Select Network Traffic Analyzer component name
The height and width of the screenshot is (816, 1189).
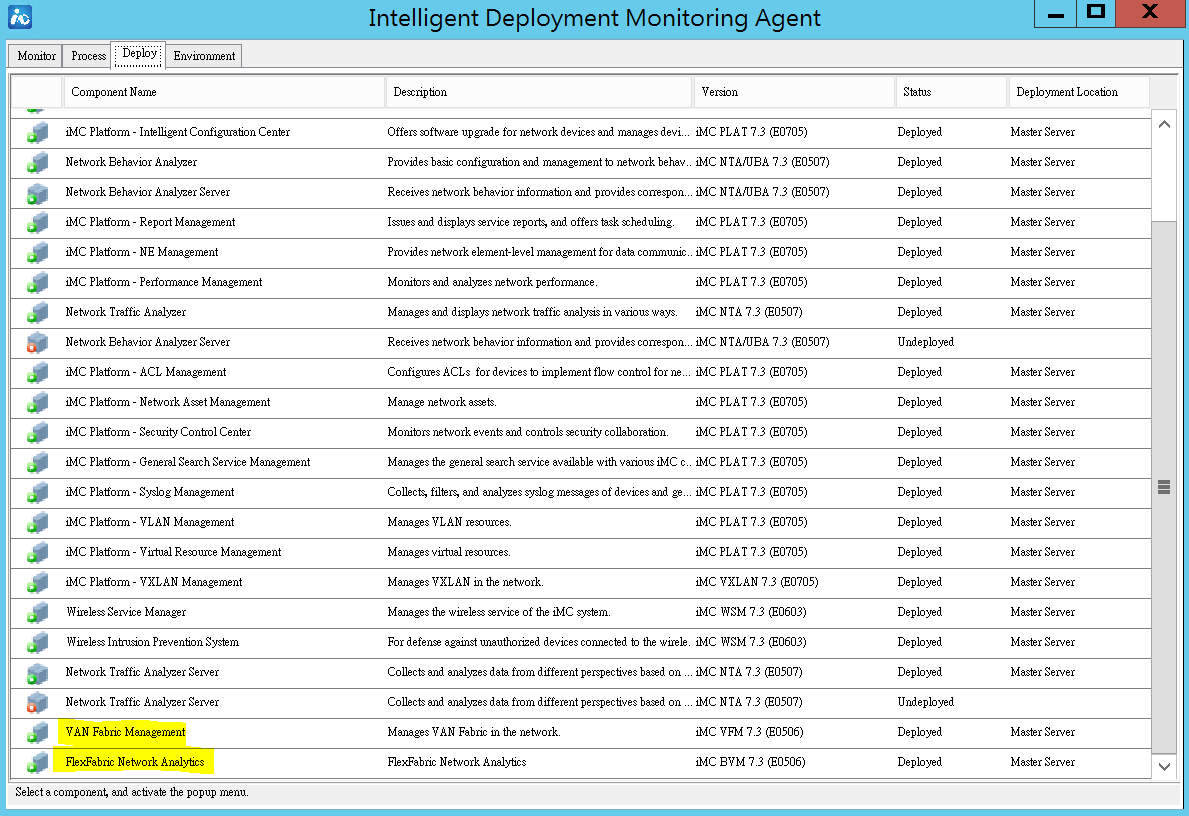pyautogui.click(x=125, y=312)
